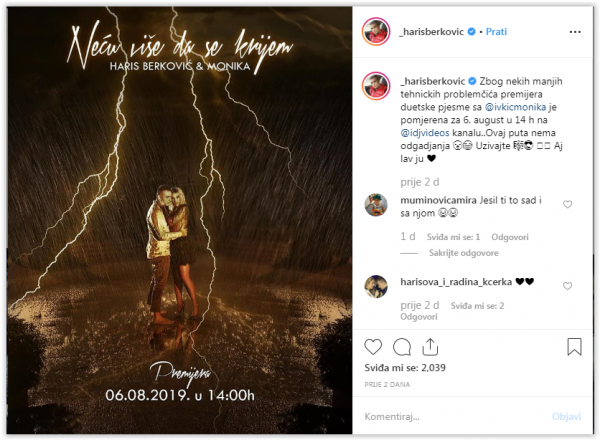Open the three-dot more options menu
The image size is (600, 440).
tap(575, 32)
